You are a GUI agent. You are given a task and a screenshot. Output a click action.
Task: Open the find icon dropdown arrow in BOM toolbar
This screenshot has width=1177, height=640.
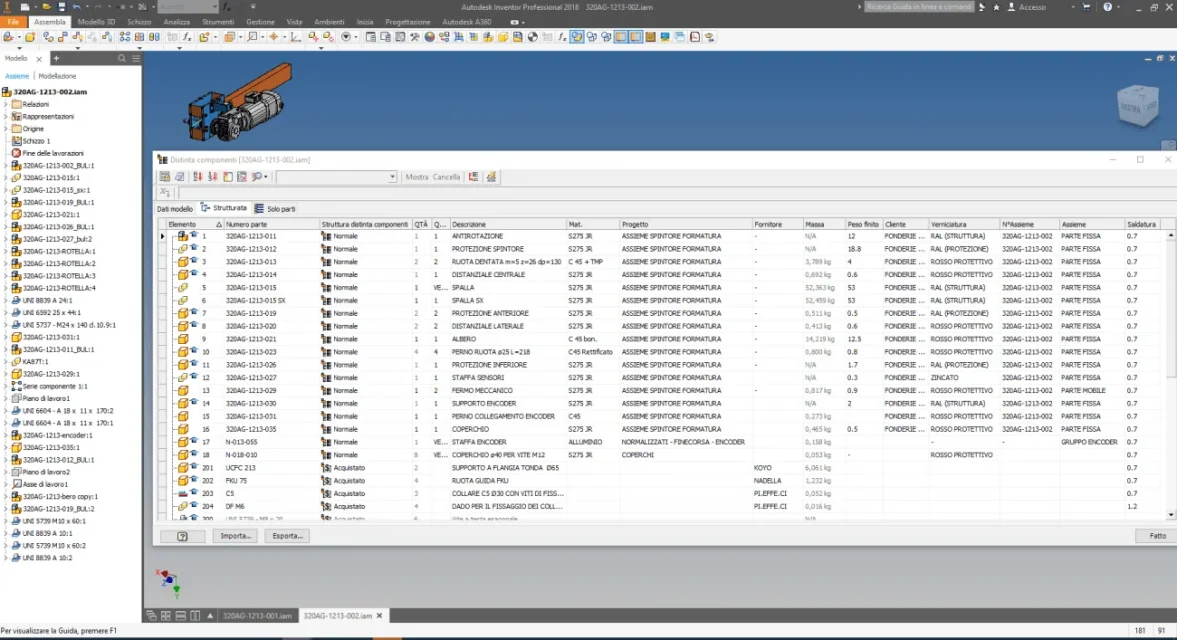pyautogui.click(x=266, y=177)
